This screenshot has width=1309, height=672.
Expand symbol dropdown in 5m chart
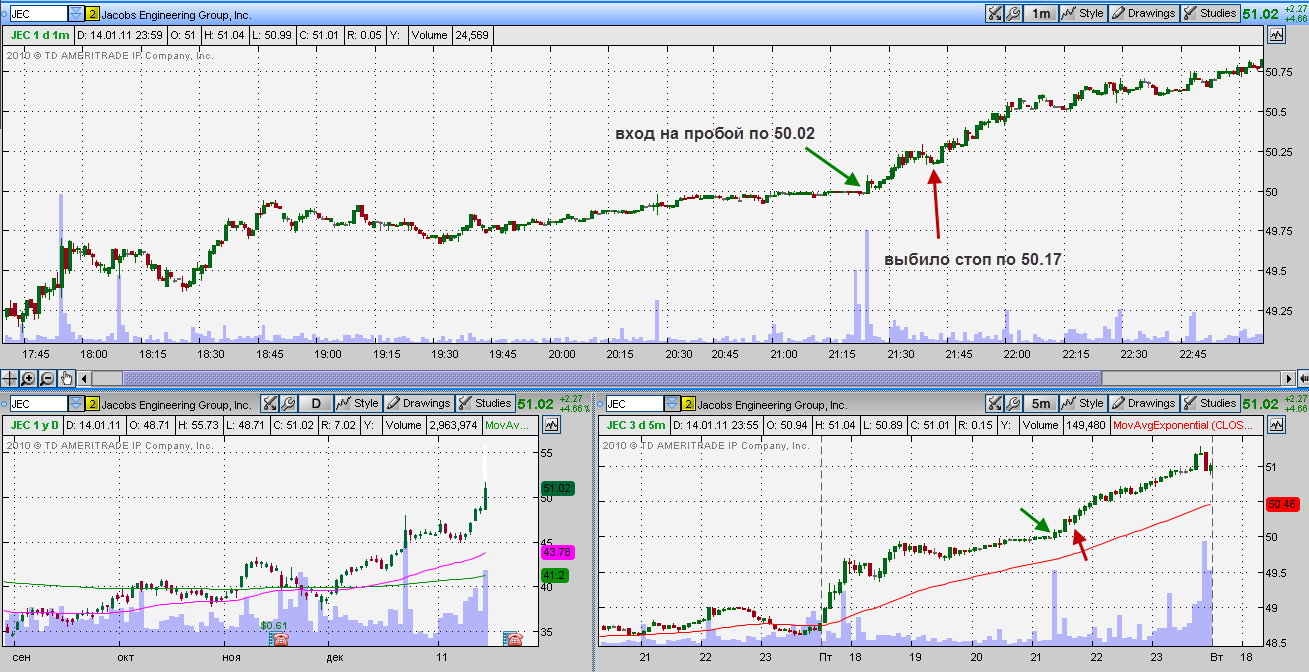pyautogui.click(x=673, y=404)
